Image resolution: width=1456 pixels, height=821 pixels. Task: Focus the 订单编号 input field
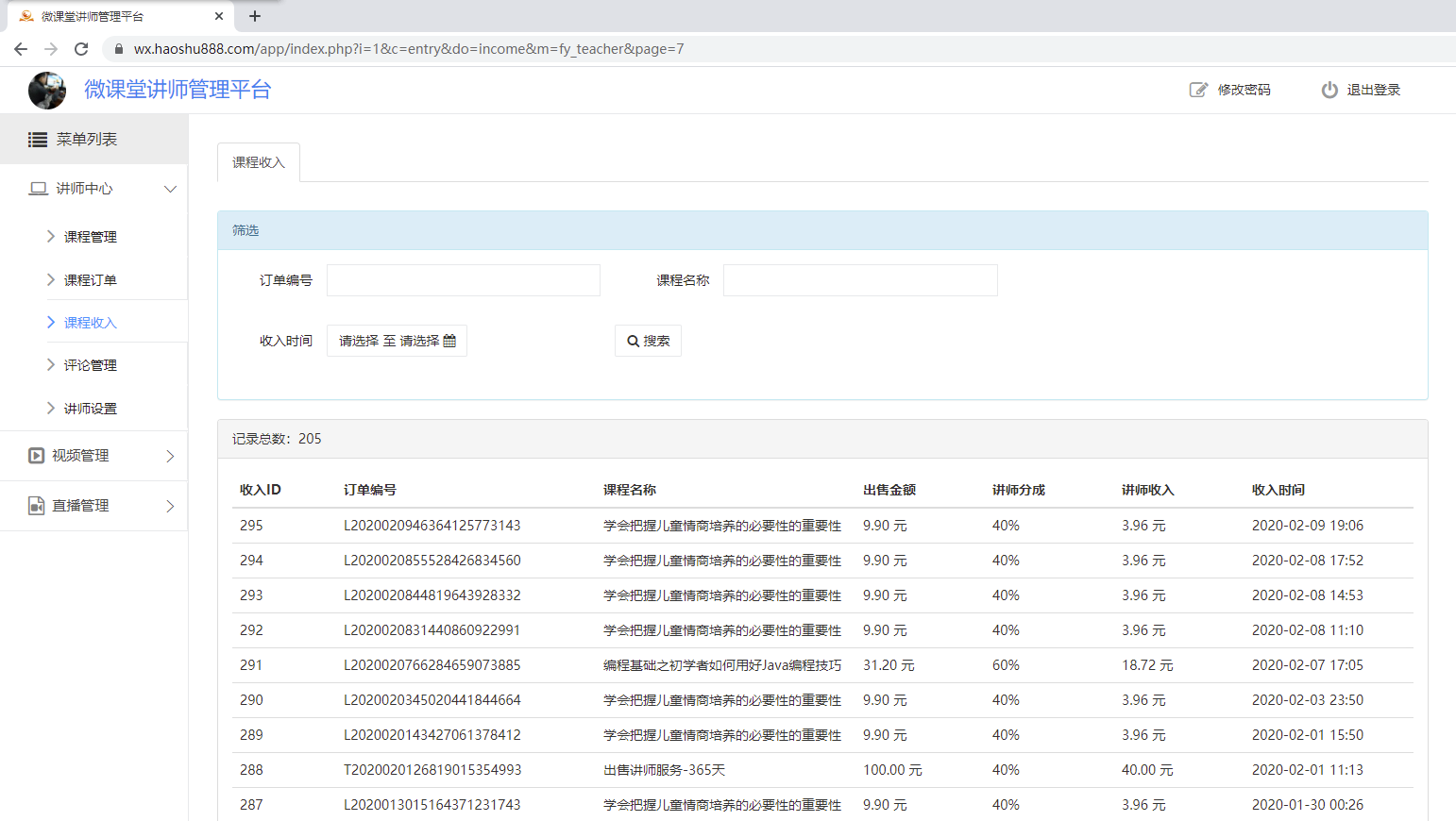pos(464,280)
